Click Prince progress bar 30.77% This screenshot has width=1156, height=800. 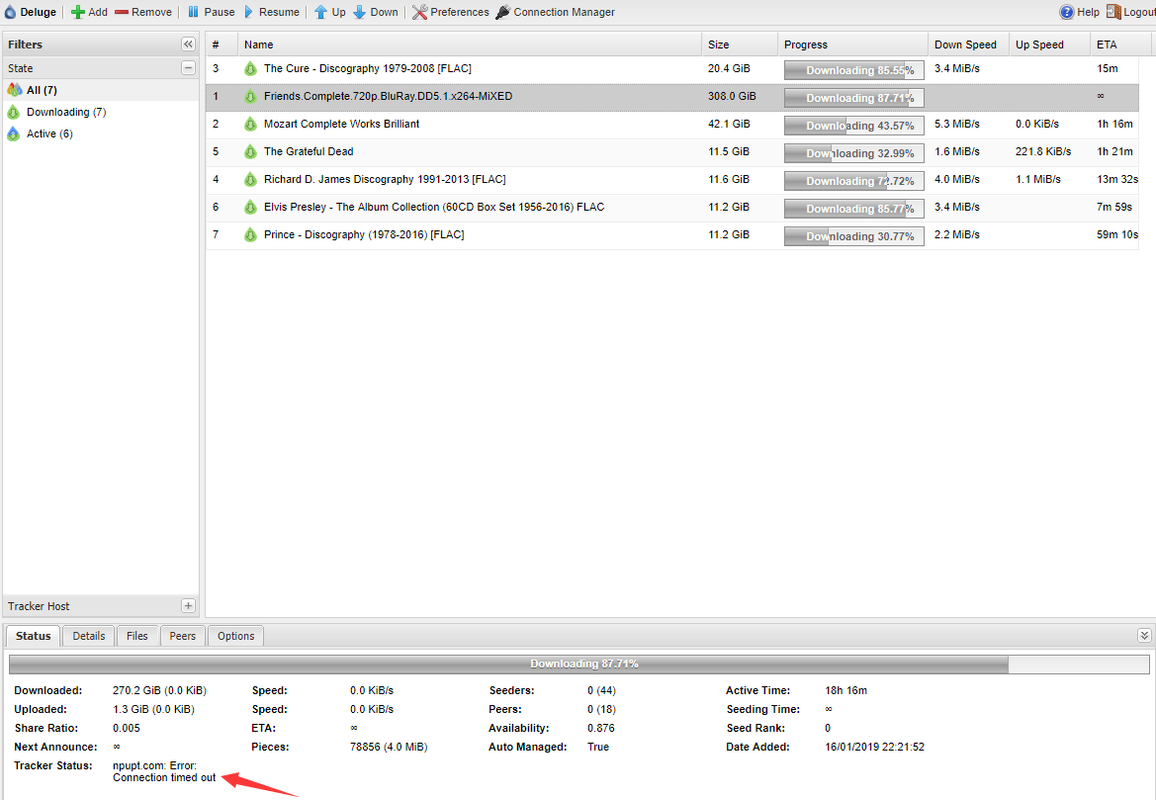pyautogui.click(x=854, y=236)
